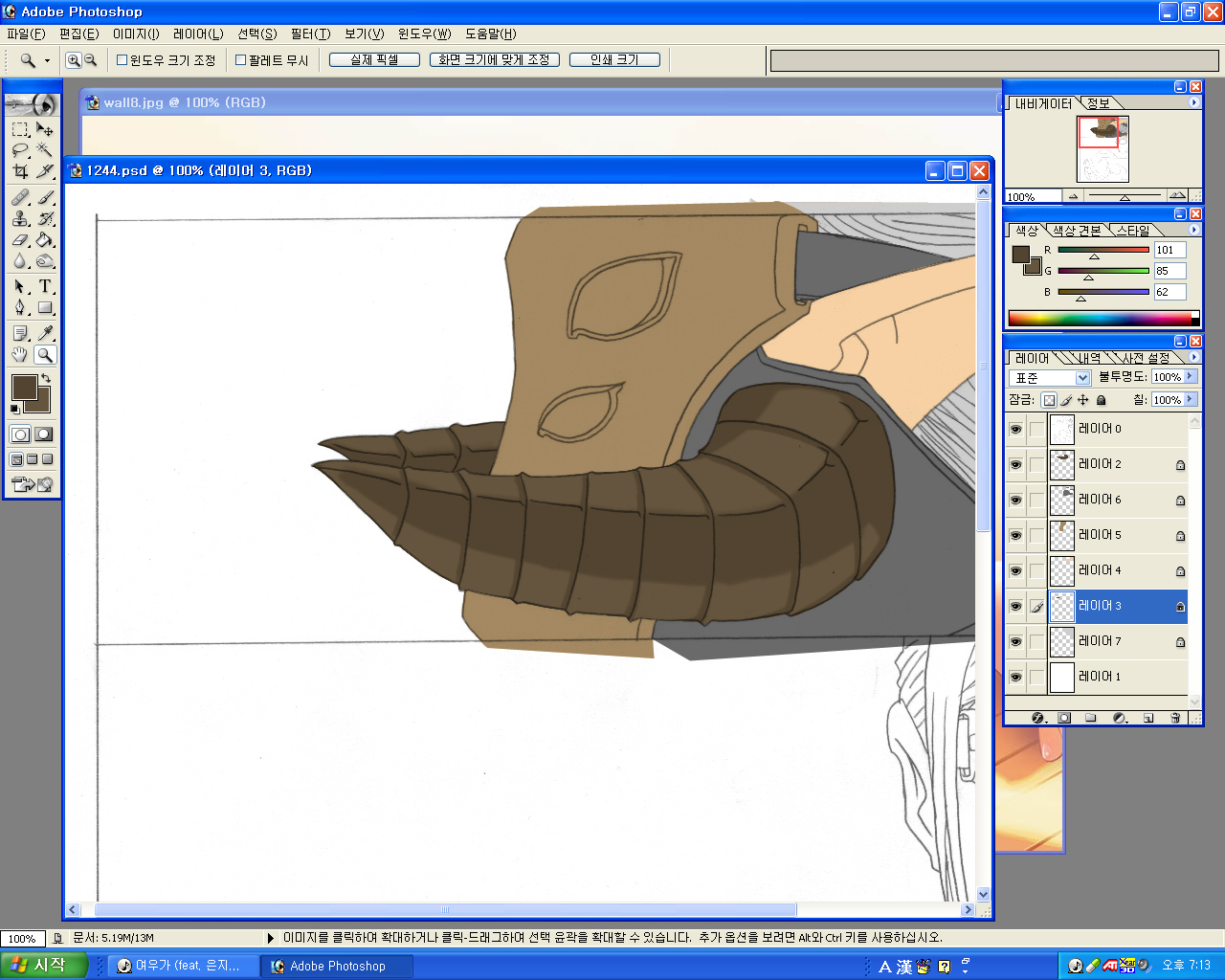Select the Sponge tool
The width and height of the screenshot is (1225, 980).
point(45,260)
